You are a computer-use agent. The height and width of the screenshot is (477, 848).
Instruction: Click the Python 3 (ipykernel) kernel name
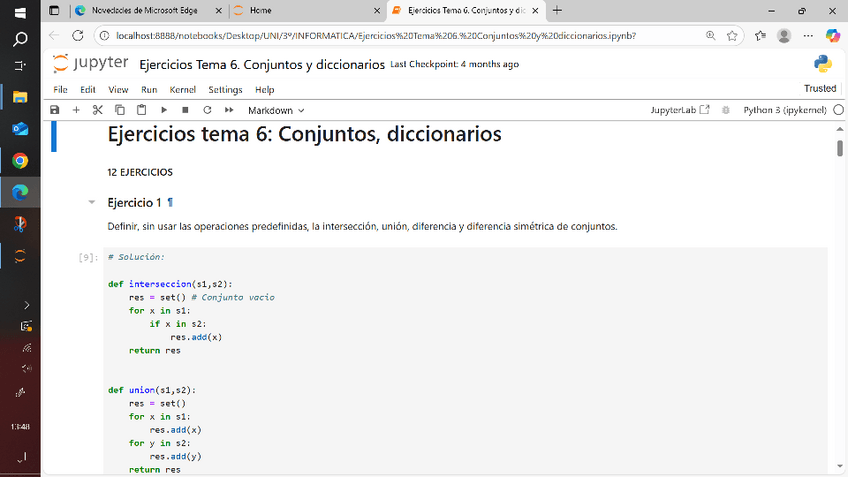[x=785, y=110]
